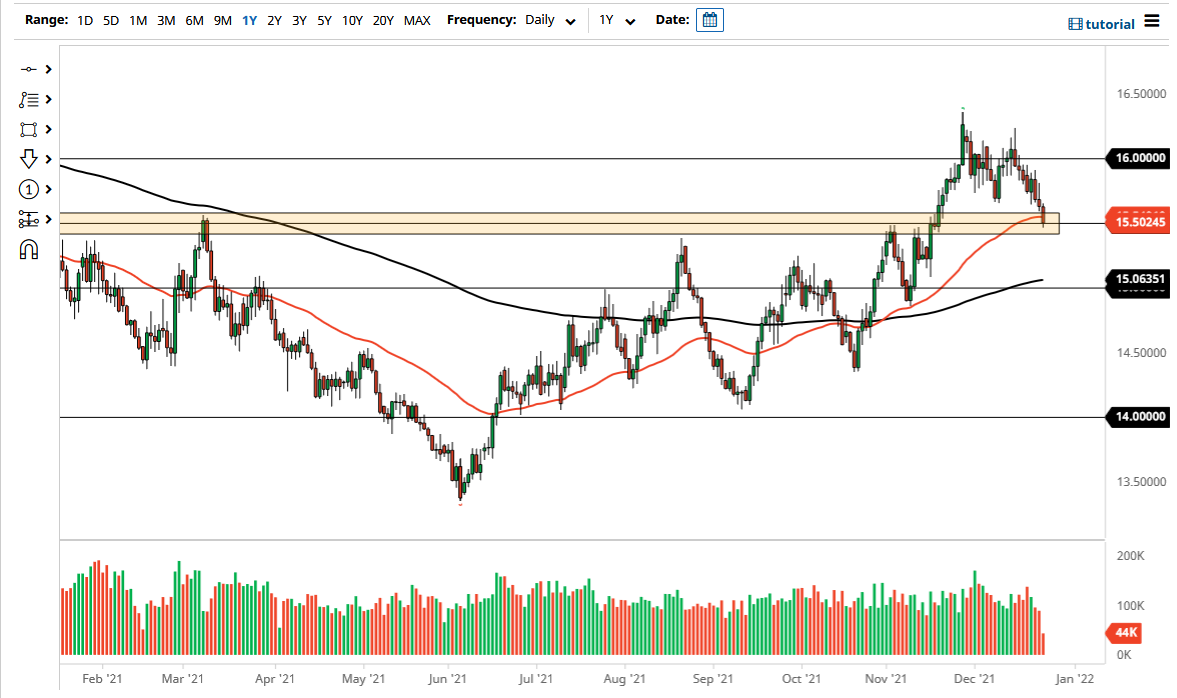This screenshot has width=1177, height=698.
Task: Enable the magnet mode for drawings
Action: (x=29, y=249)
